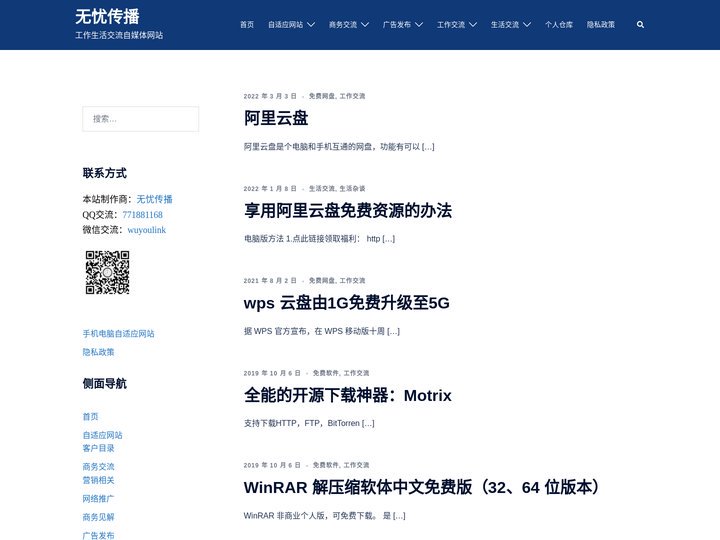Open the 阿里云盘 article title

tap(276, 118)
